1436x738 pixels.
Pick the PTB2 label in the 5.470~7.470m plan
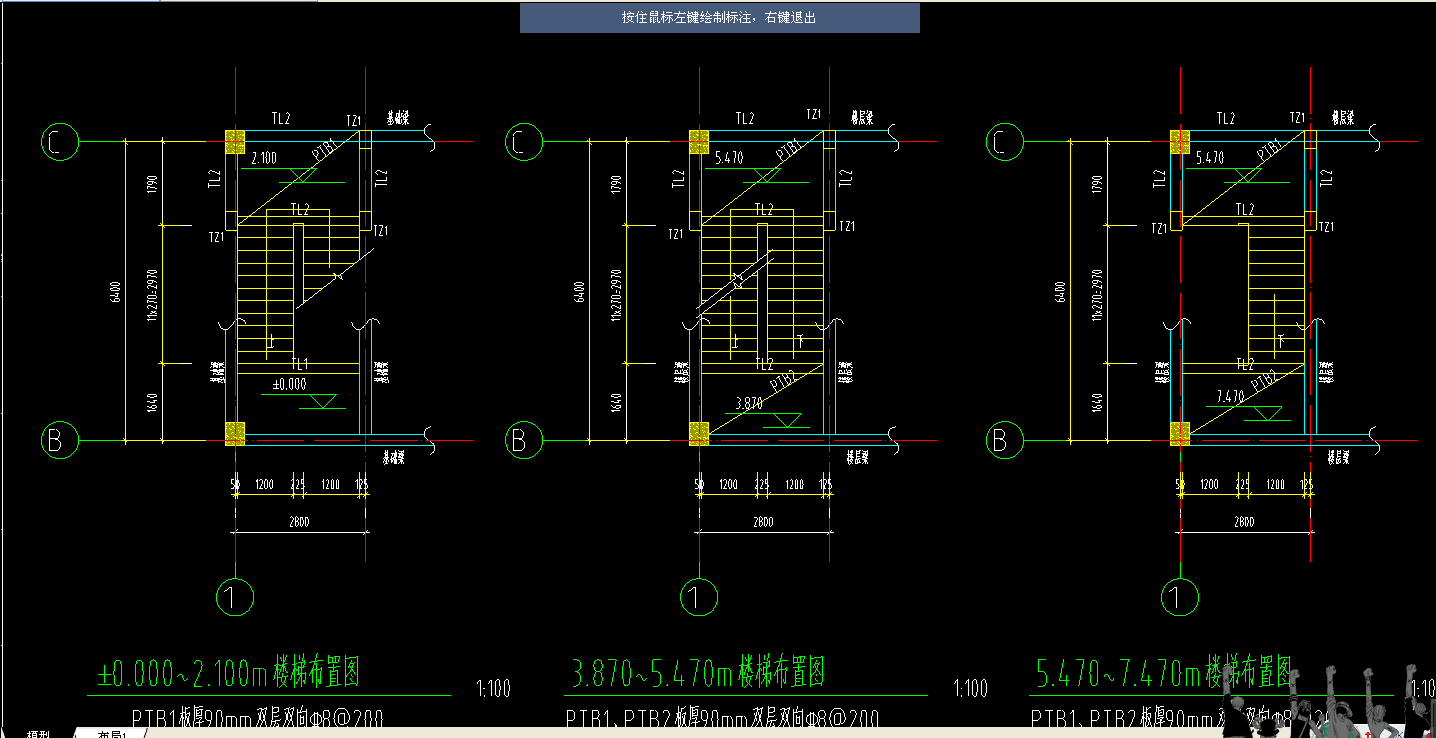(x=1263, y=380)
